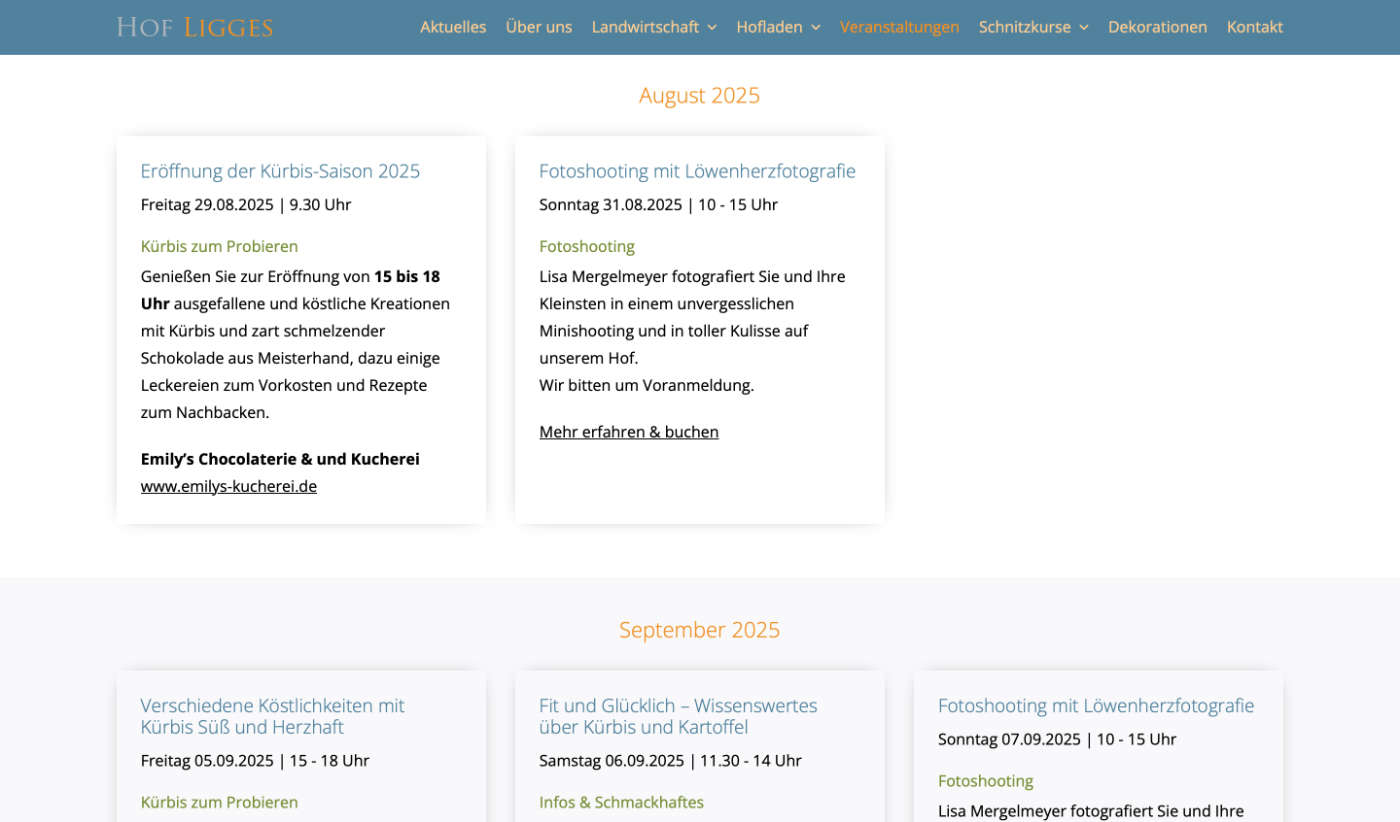Expand the Landwirtschaft dropdown chevron
This screenshot has height=822, width=1400.
click(x=712, y=28)
